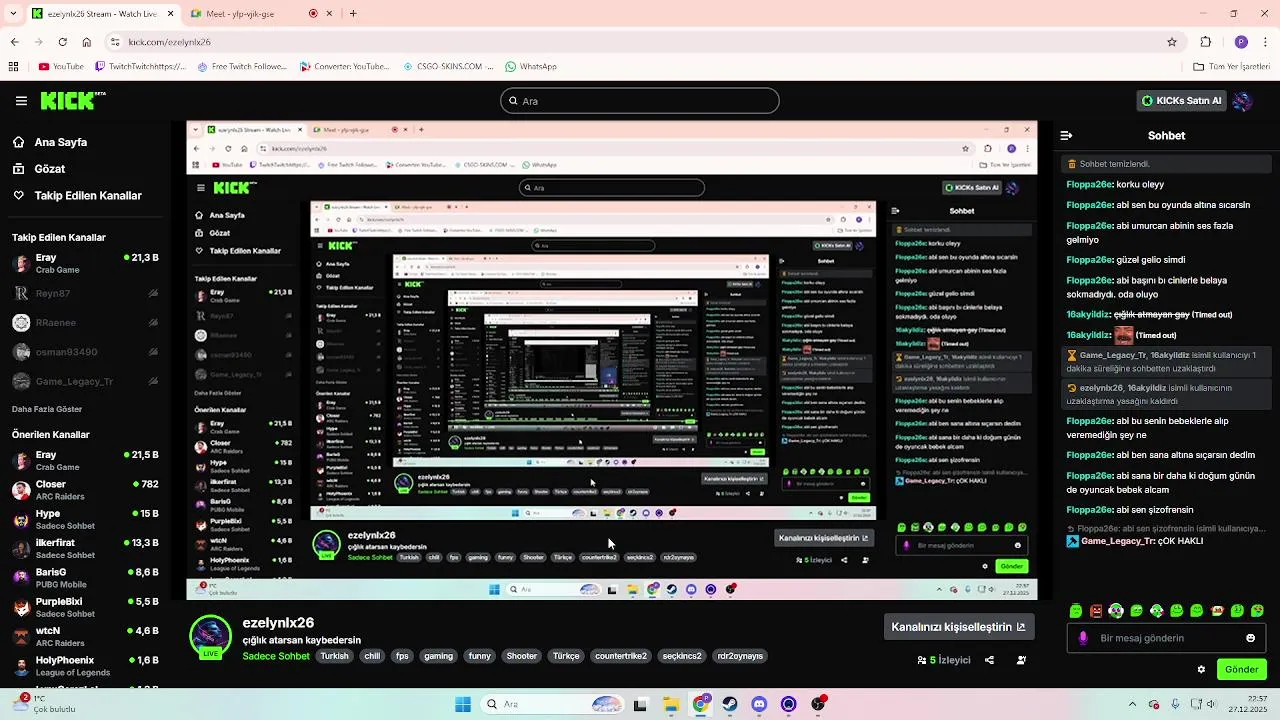The image size is (1280, 720).
Task: Open Tüm Yer İşaretleri bookmarks folder
Action: pyautogui.click(x=1231, y=67)
